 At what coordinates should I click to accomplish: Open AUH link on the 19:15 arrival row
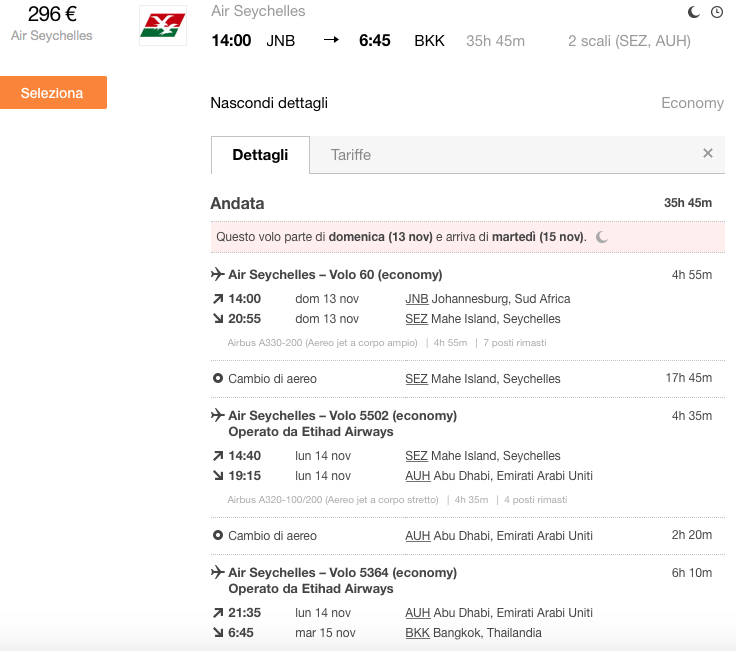click(418, 476)
